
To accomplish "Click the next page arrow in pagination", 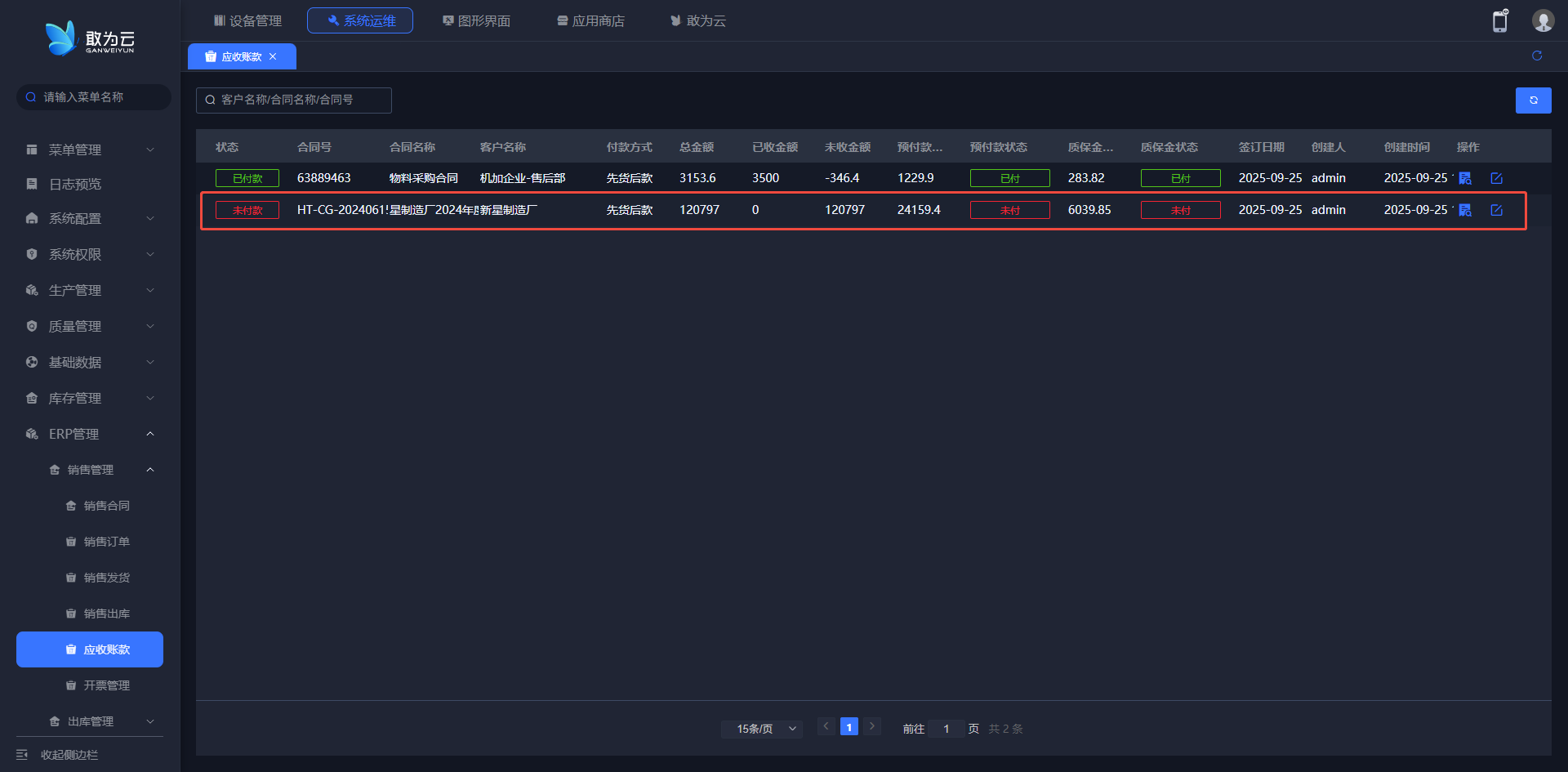I will coord(871,726).
